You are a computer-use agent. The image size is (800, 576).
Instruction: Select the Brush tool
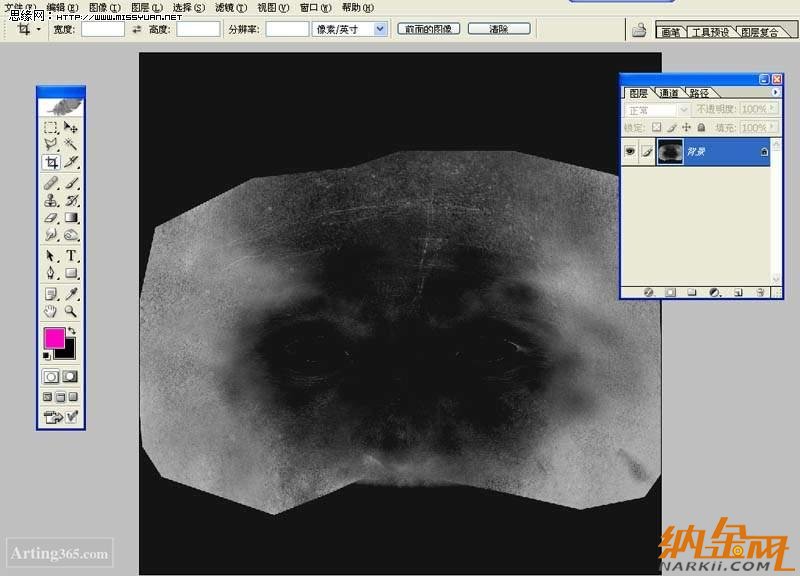[70, 183]
